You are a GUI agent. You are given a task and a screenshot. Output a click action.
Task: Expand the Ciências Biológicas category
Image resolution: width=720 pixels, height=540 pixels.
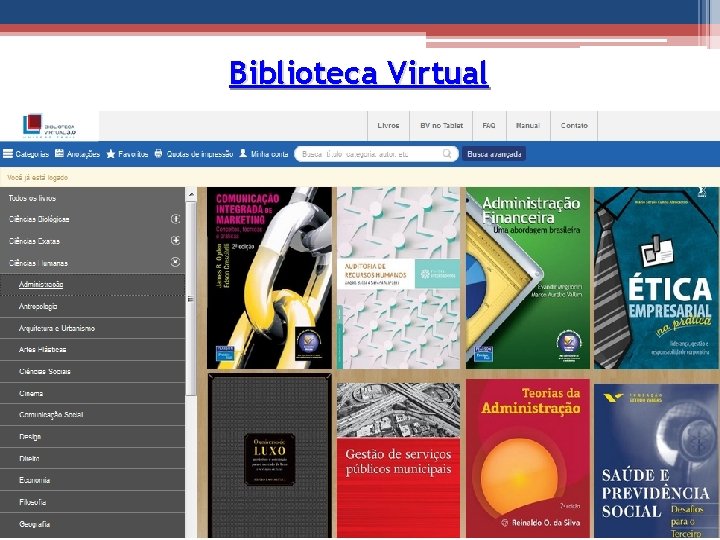coord(175,219)
